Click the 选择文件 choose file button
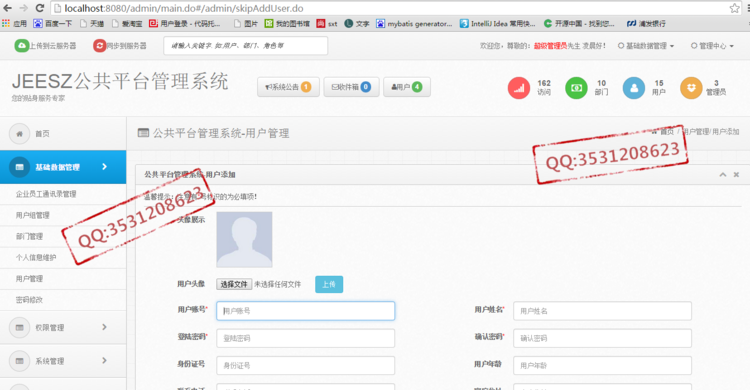This screenshot has width=750, height=390. coord(234,284)
